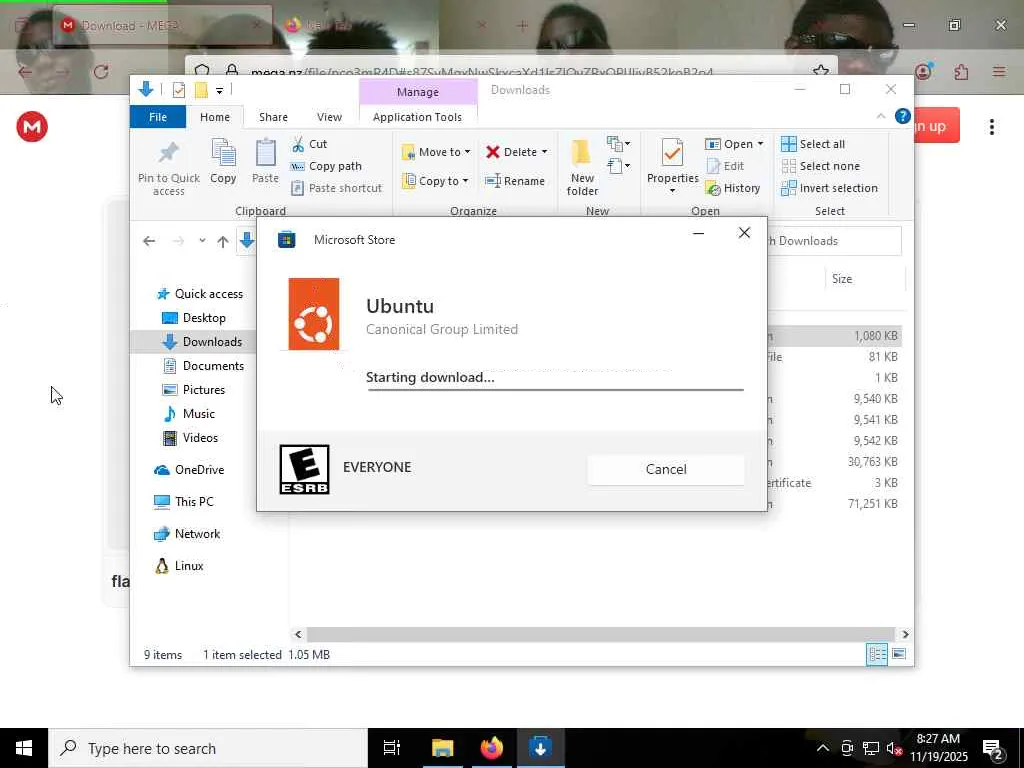Open MEGA page three-dot menu

(991, 127)
